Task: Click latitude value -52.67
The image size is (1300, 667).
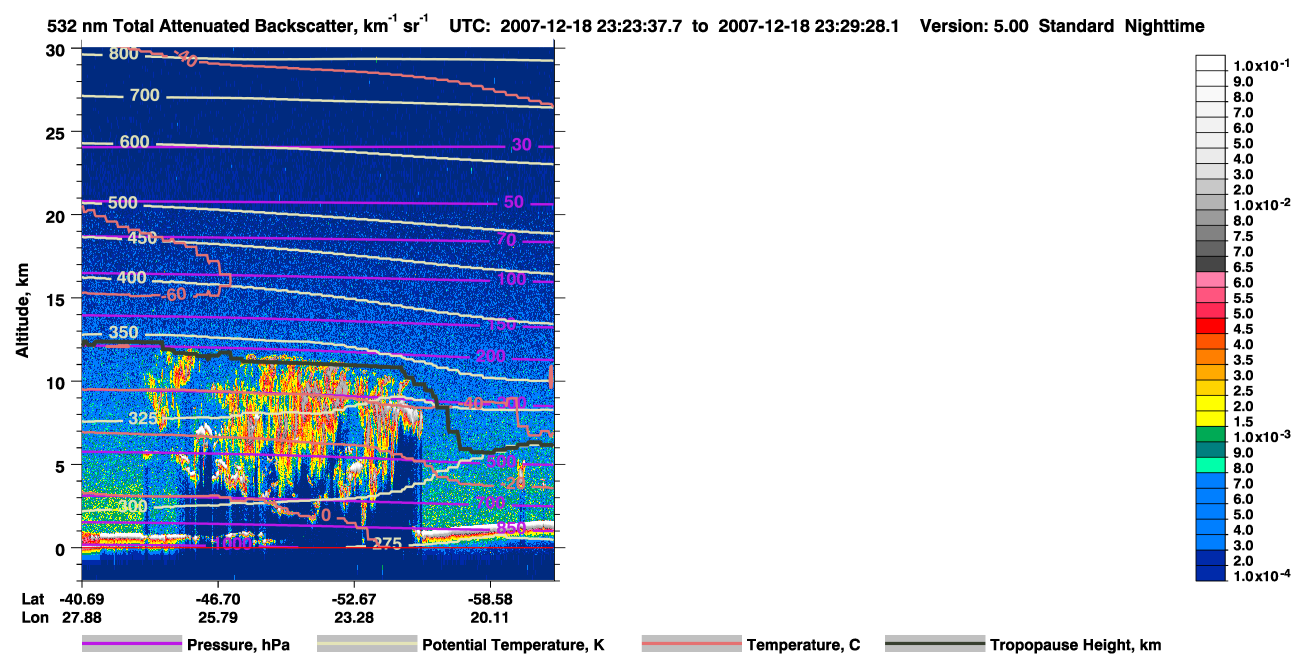Action: click(354, 598)
